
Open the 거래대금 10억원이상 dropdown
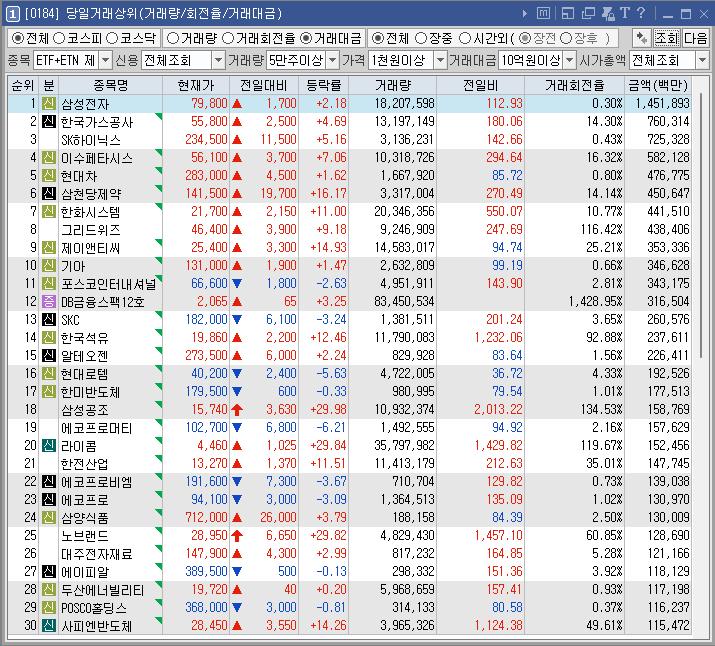[x=570, y=60]
